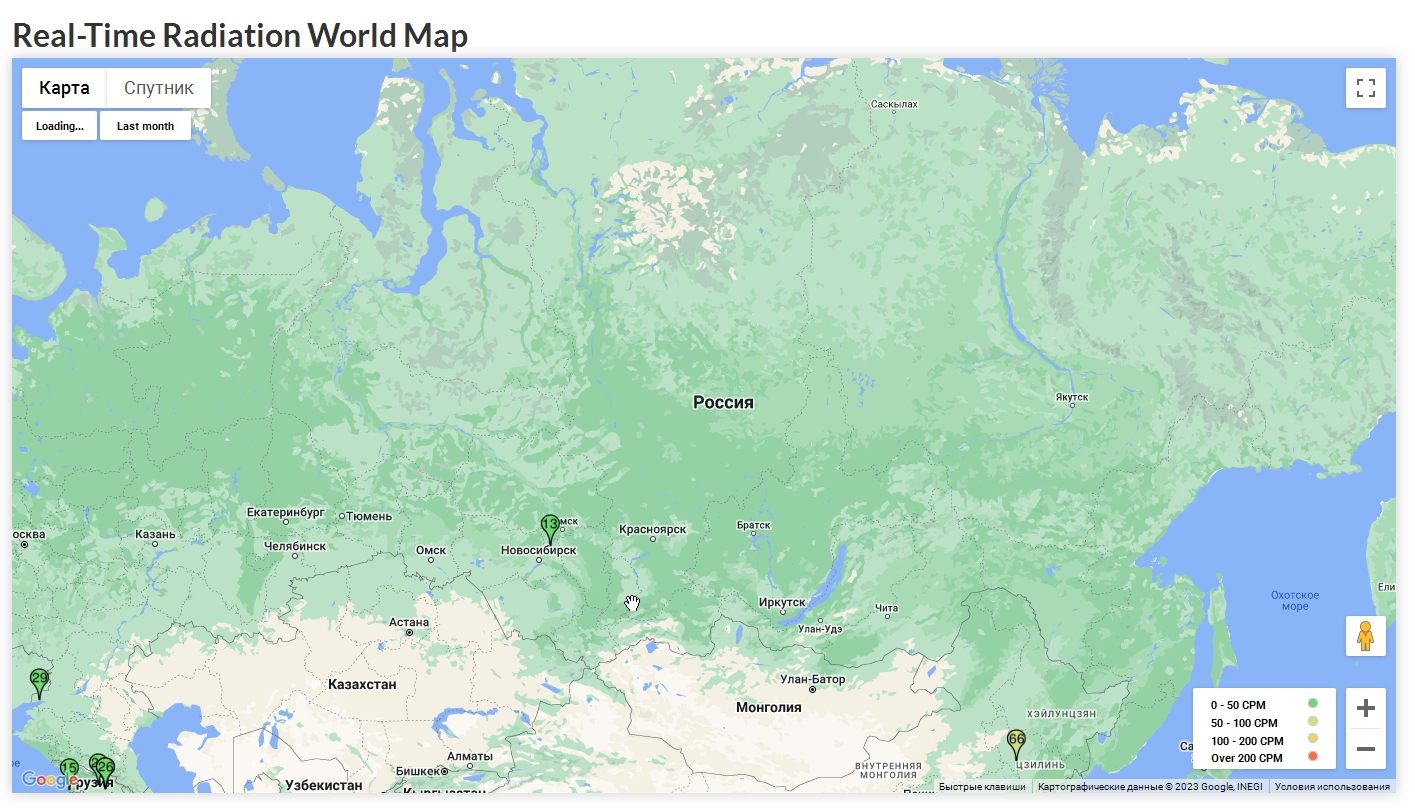Click red dot beside Over 200 CPM
The width and height of the screenshot is (1415, 812).
[x=1313, y=756]
